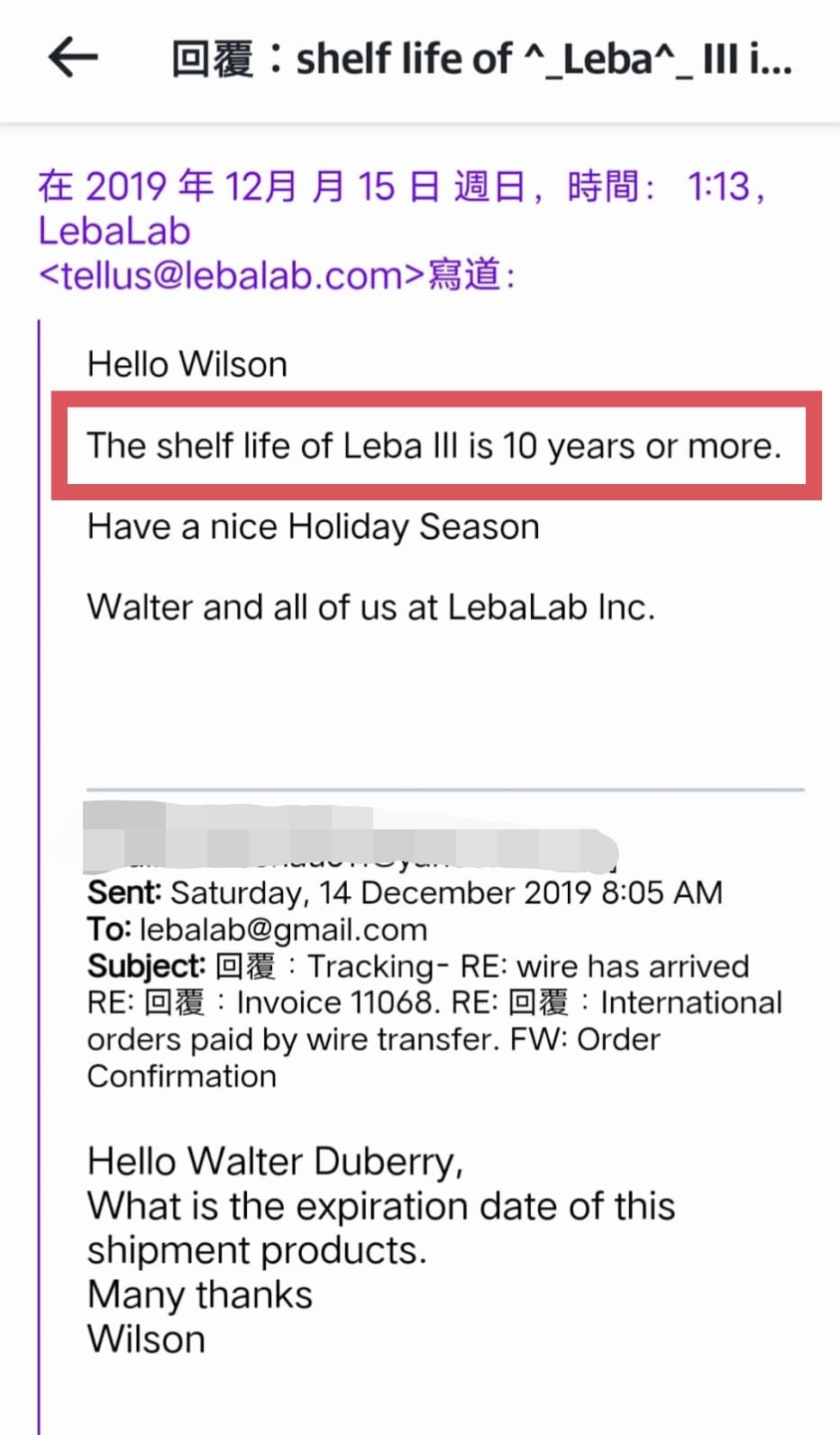The height and width of the screenshot is (1435, 840).
Task: Tap 'Order Confirmation' text in the subject
Action: pyautogui.click(x=373, y=1057)
